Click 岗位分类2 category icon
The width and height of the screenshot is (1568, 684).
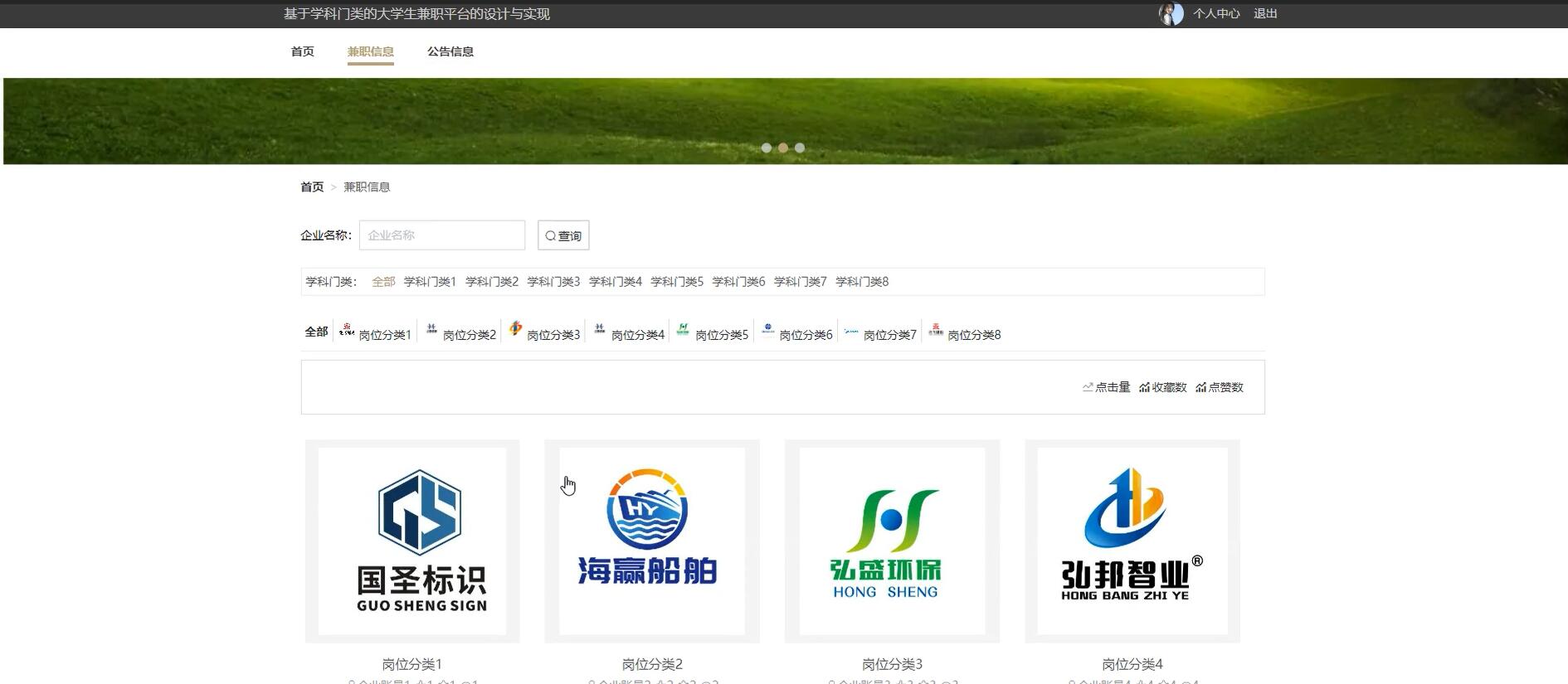click(x=431, y=330)
